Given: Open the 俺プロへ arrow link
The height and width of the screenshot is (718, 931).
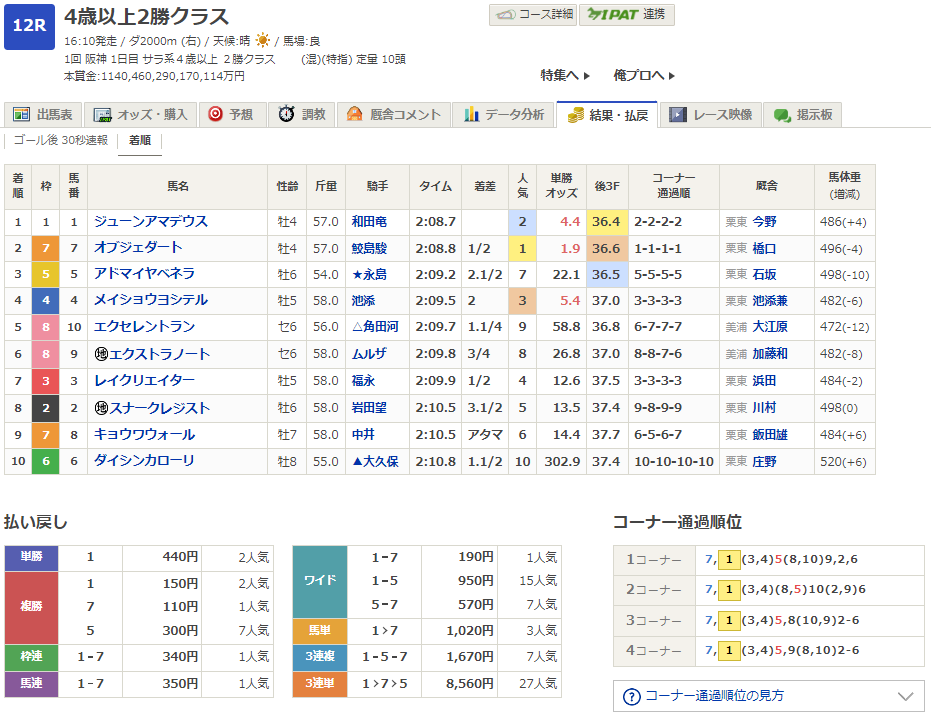Looking at the screenshot, I should [645, 75].
